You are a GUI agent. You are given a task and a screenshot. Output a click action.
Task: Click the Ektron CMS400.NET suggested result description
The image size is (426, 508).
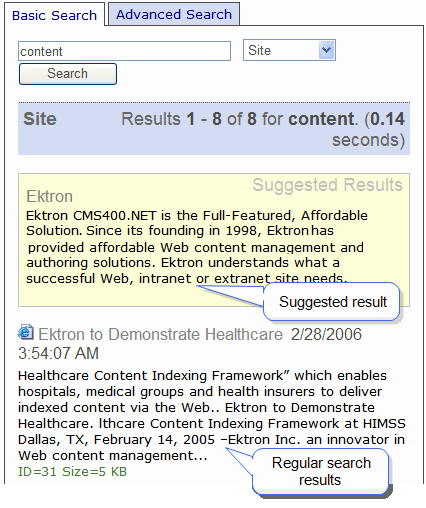(x=197, y=247)
